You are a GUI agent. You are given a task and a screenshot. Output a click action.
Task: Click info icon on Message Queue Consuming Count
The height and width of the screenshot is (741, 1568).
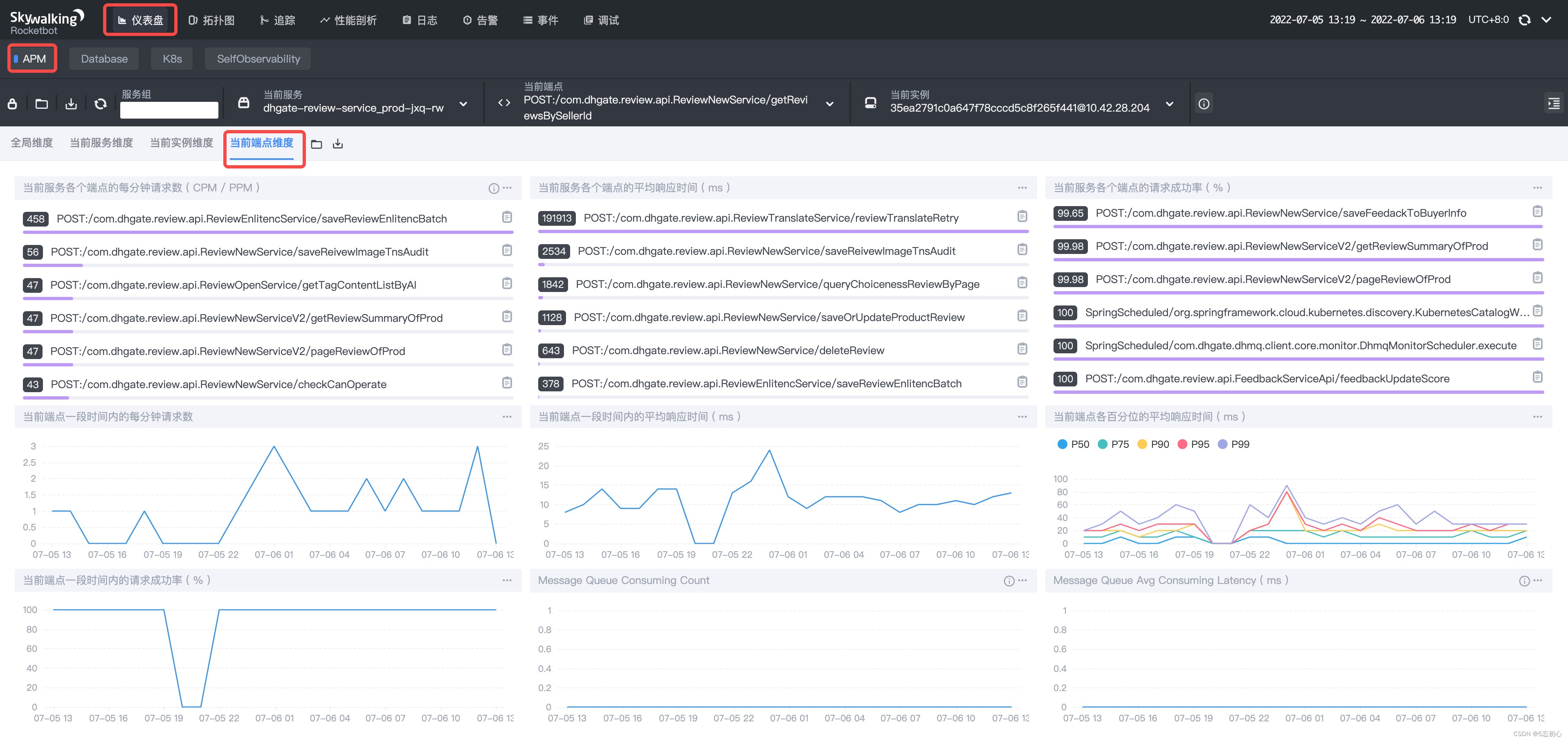[x=1009, y=582]
